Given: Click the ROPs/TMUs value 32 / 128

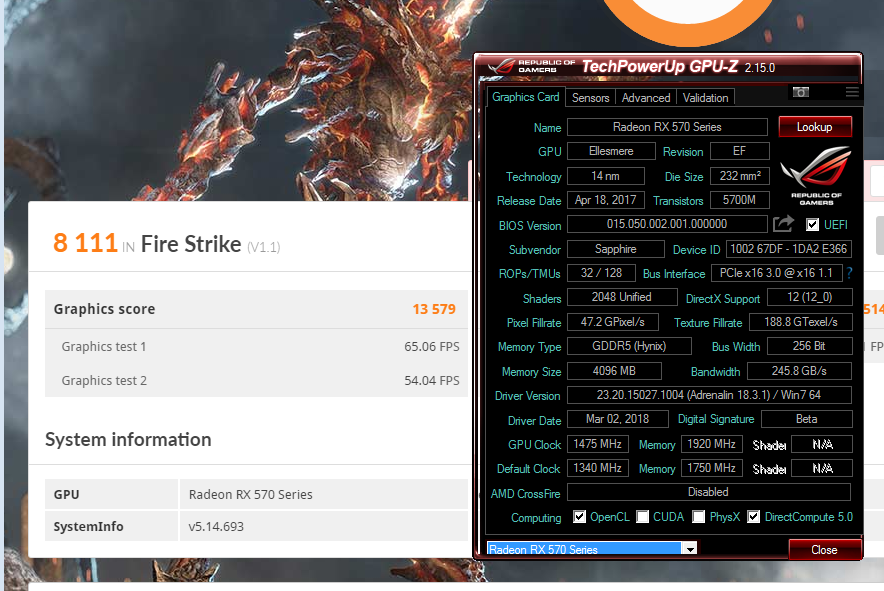Looking at the screenshot, I should 601,273.
